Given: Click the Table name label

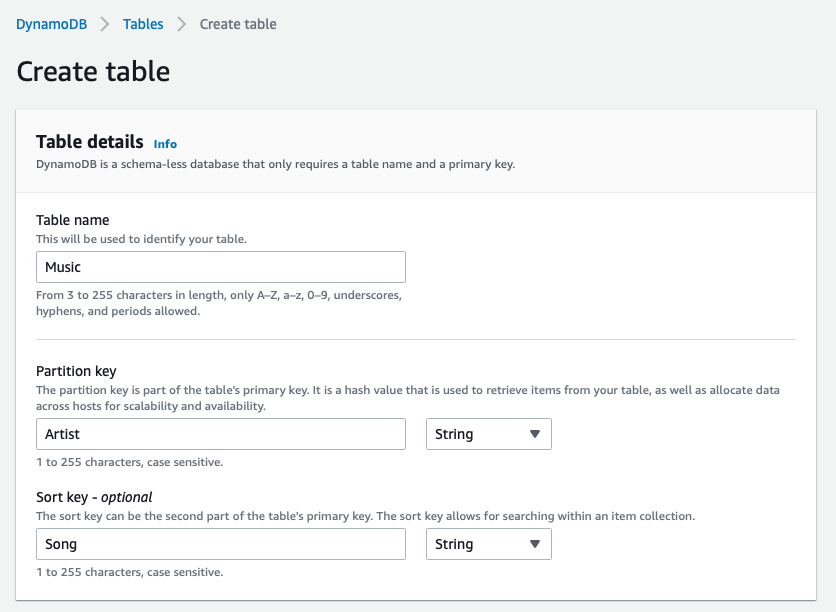Looking at the screenshot, I should pos(73,220).
